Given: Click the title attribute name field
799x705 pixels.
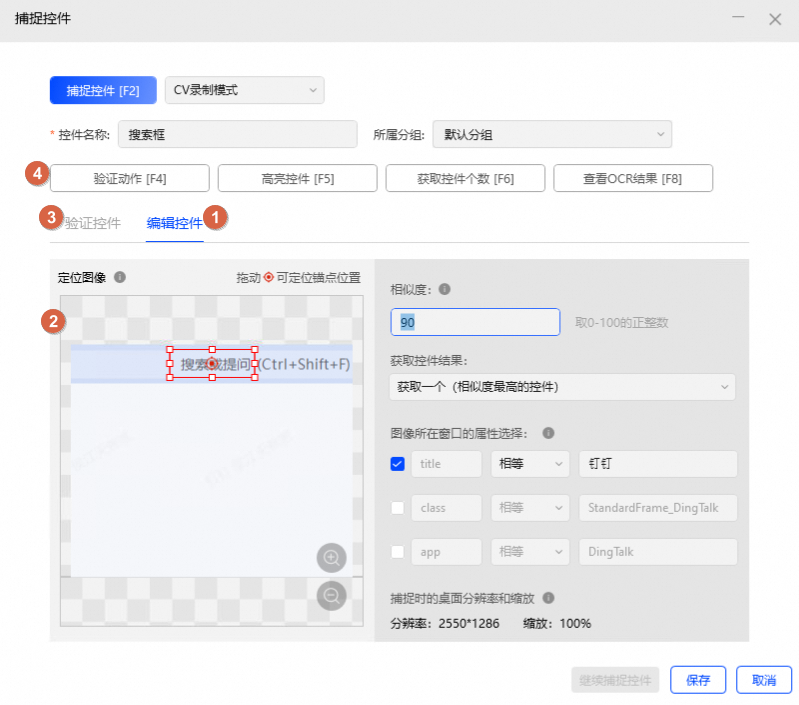Looking at the screenshot, I should point(446,464).
